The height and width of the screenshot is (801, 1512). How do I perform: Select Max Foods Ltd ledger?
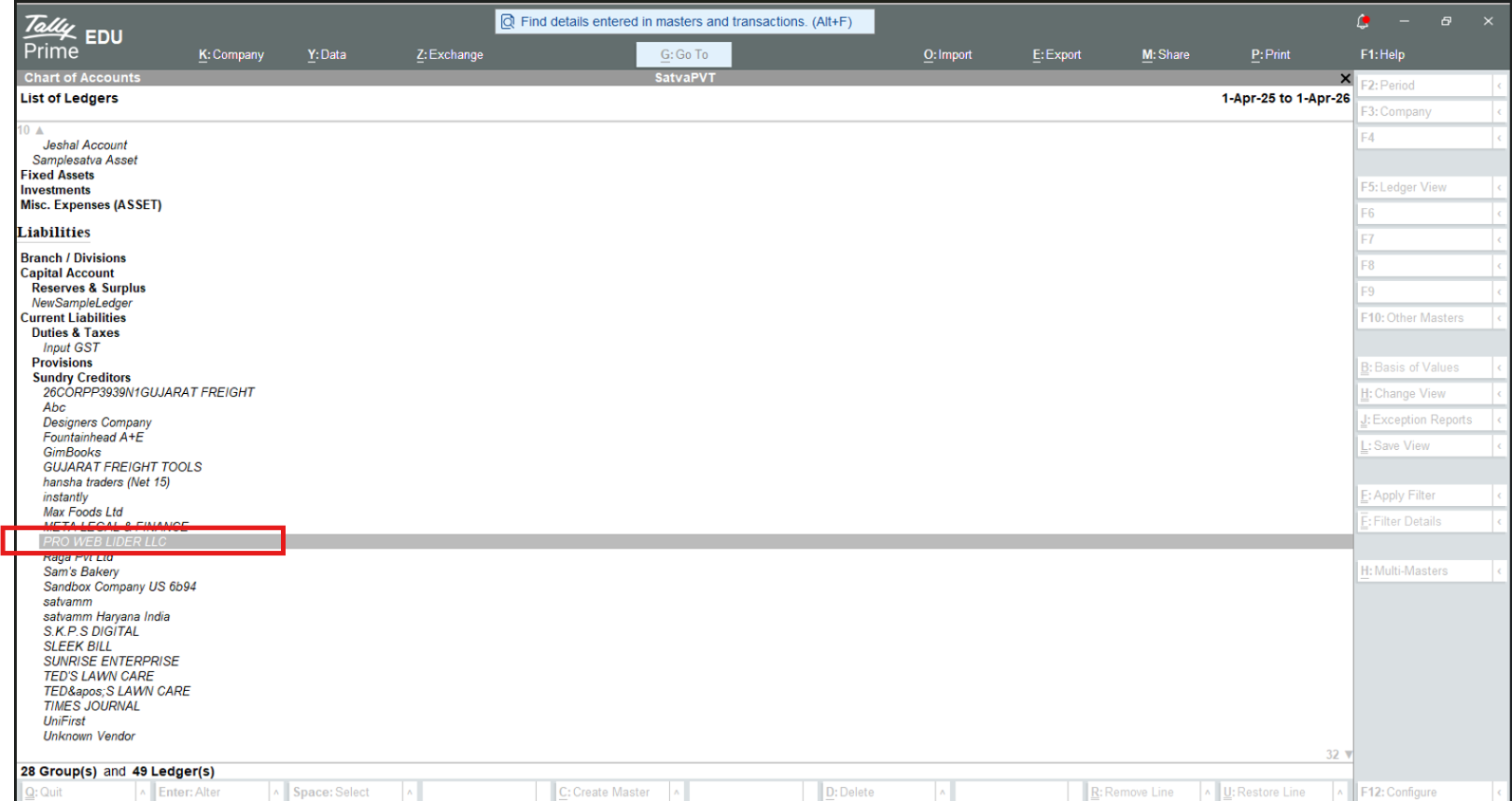coord(83,513)
